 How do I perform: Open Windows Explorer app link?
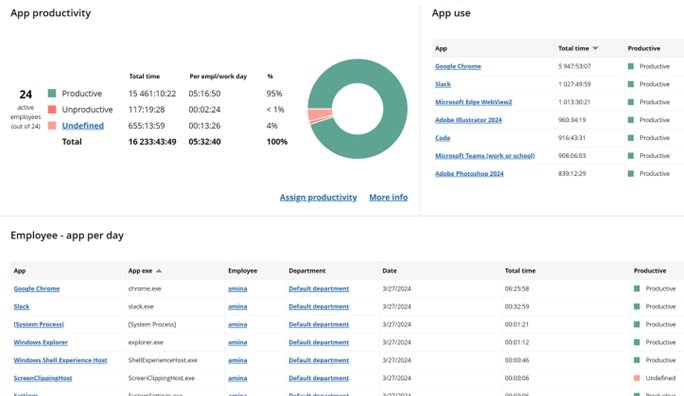41,342
